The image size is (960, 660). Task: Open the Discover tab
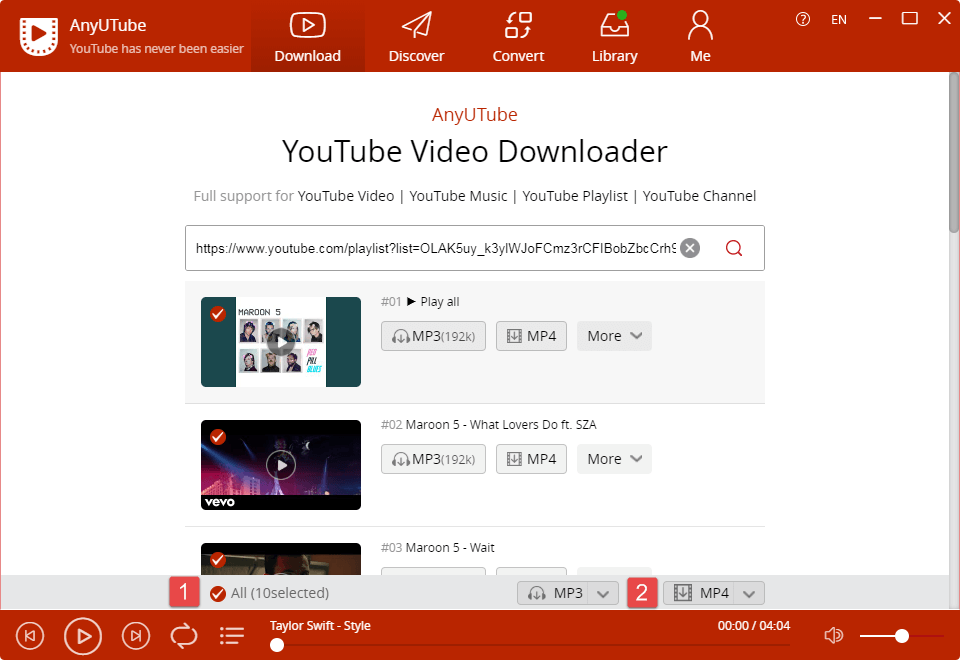416,36
